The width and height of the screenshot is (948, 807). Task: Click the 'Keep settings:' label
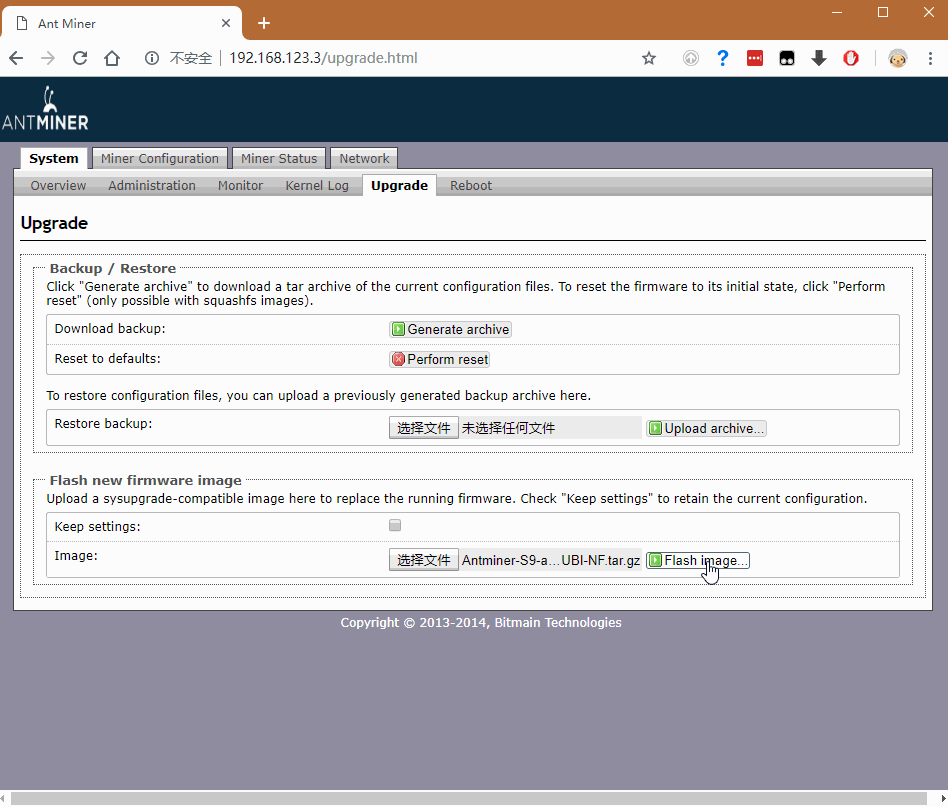click(97, 527)
